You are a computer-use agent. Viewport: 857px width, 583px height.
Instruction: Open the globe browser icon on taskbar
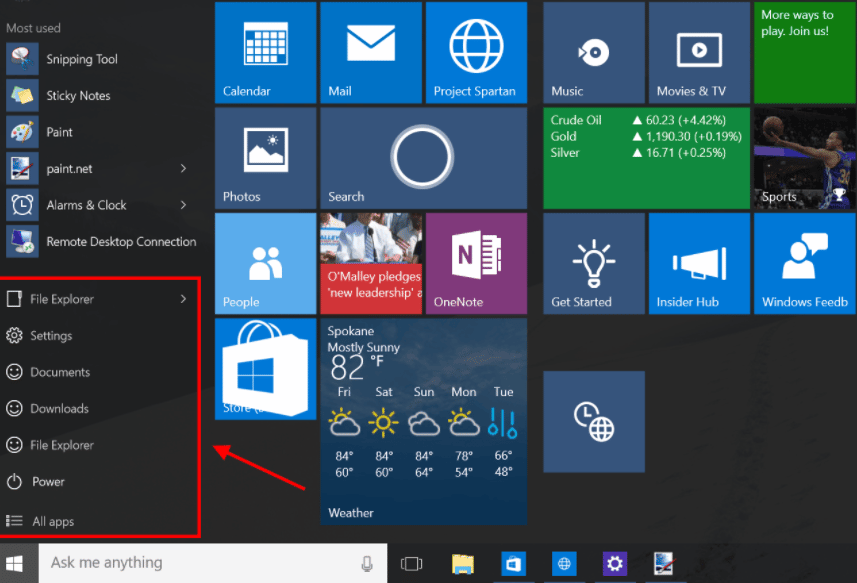(564, 563)
